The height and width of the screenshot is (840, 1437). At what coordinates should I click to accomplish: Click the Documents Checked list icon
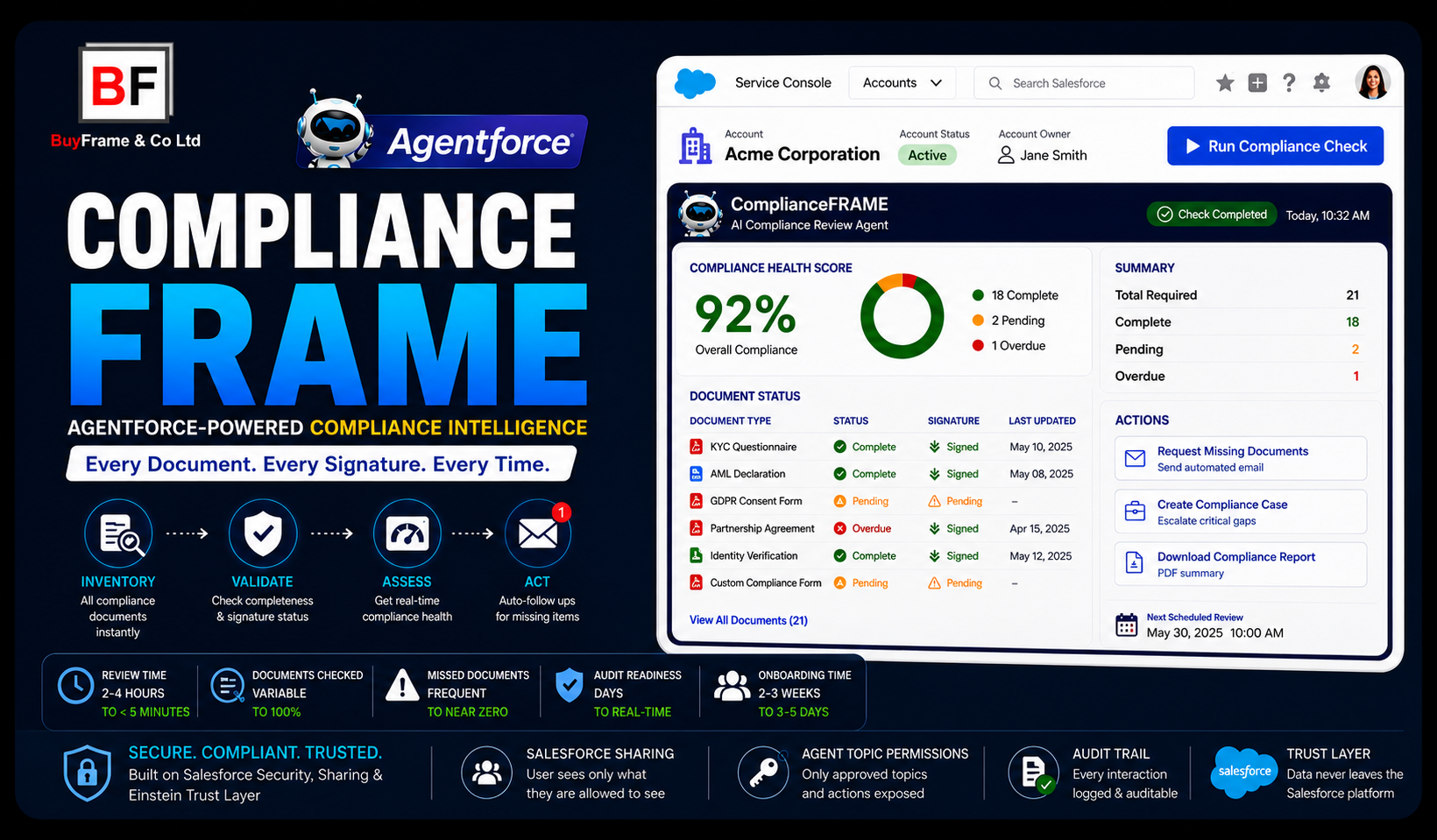[x=228, y=686]
